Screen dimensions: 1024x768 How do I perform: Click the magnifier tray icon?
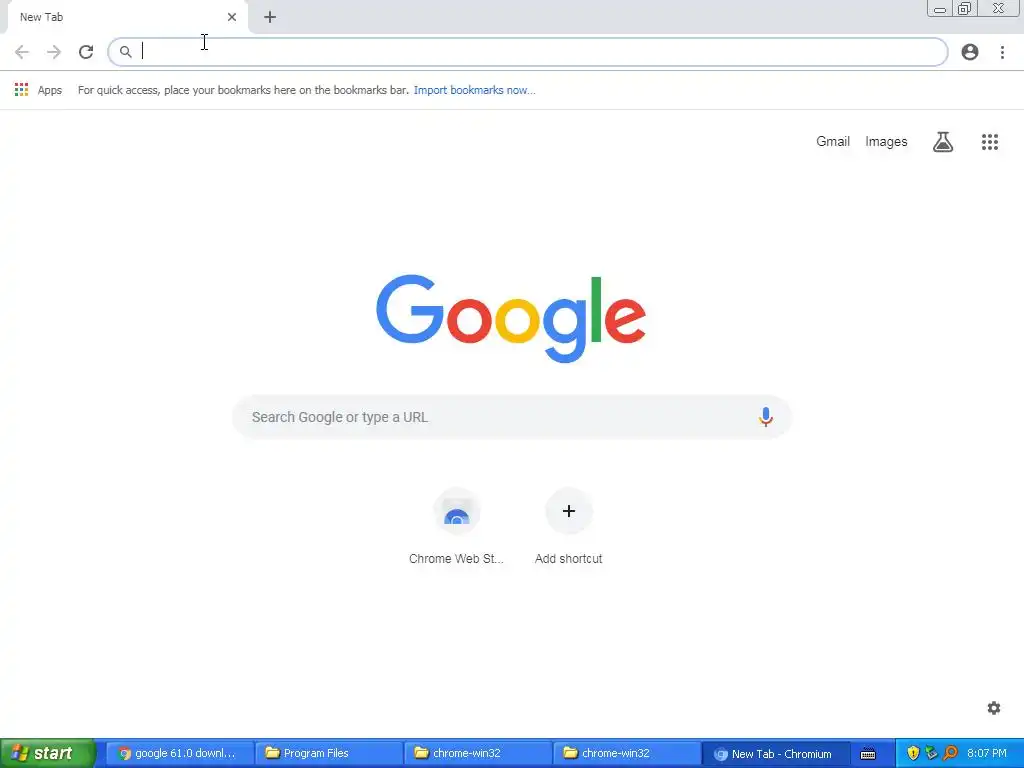point(950,754)
